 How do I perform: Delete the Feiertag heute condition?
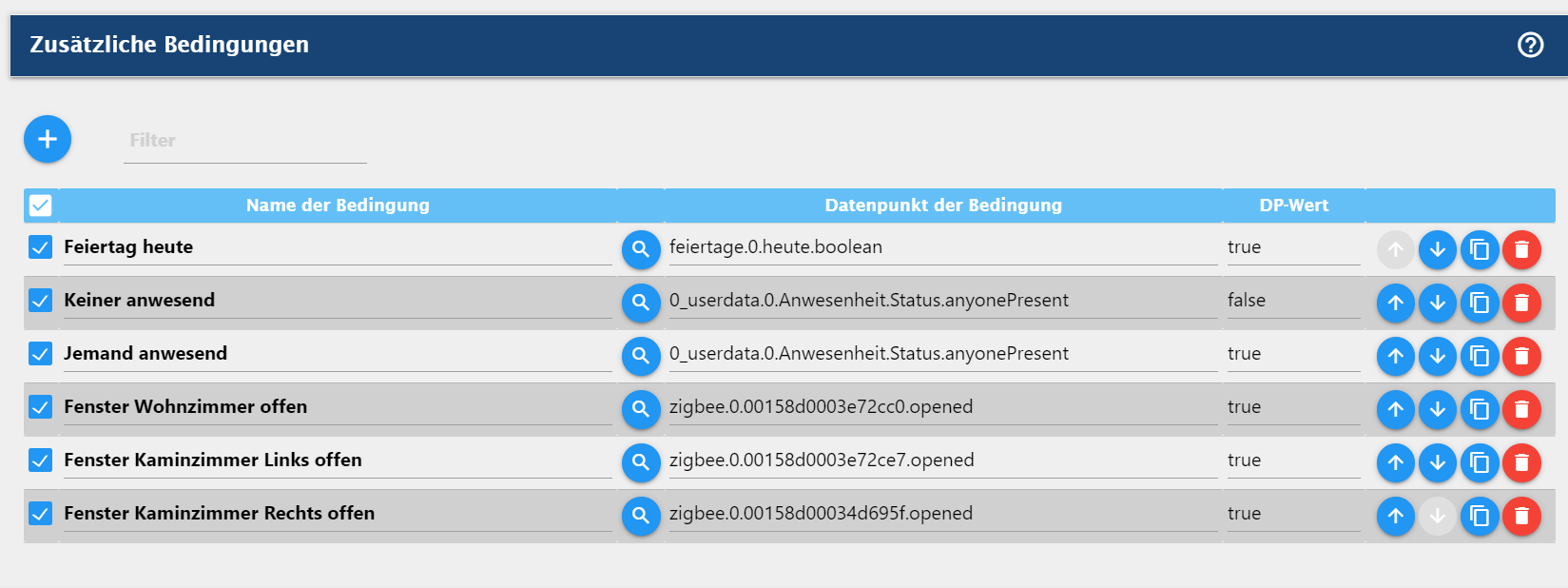click(1521, 249)
